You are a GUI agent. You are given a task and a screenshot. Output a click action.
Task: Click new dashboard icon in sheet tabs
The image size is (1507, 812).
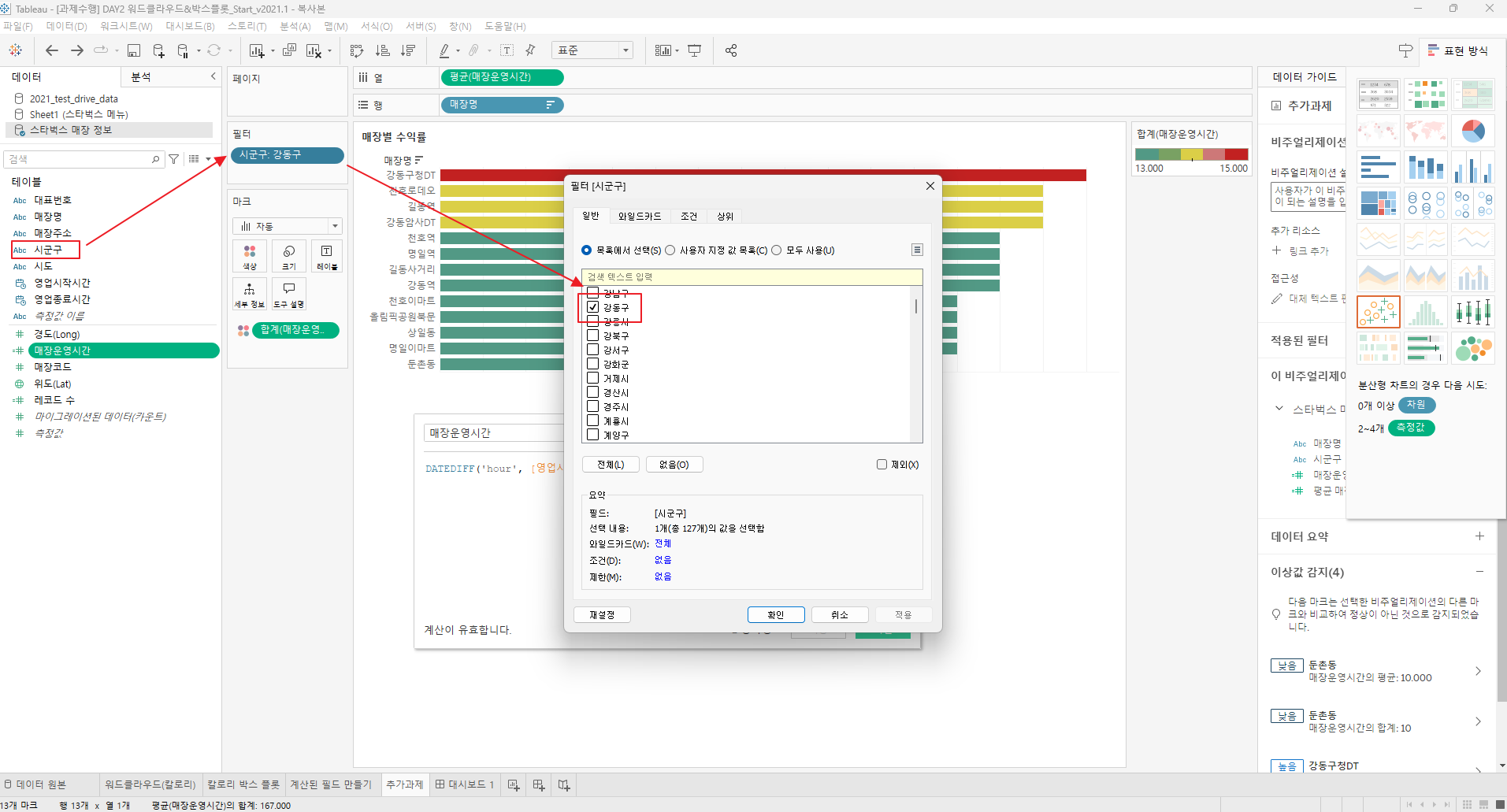[x=539, y=784]
